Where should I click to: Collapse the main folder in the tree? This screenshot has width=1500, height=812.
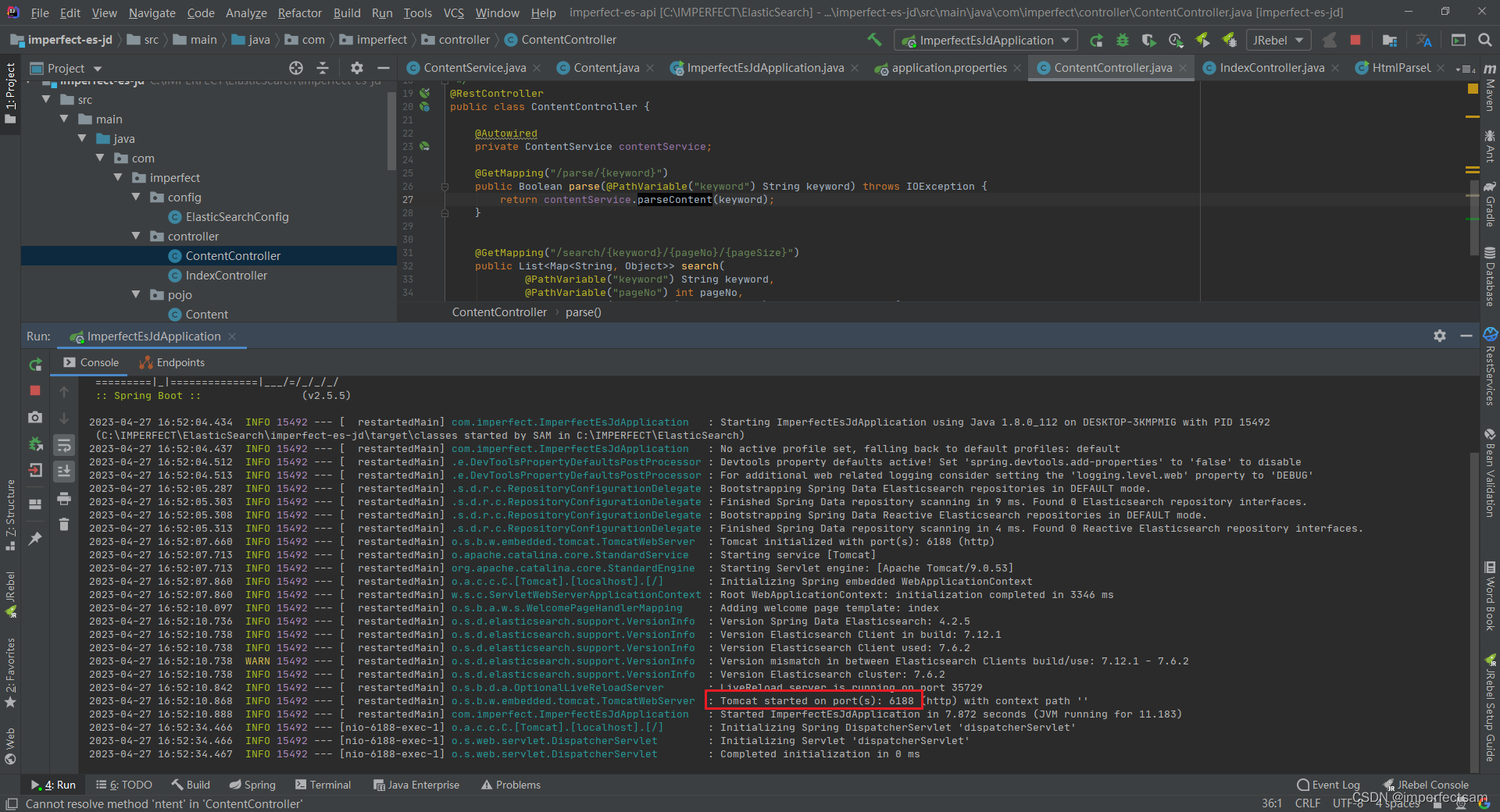coord(64,119)
